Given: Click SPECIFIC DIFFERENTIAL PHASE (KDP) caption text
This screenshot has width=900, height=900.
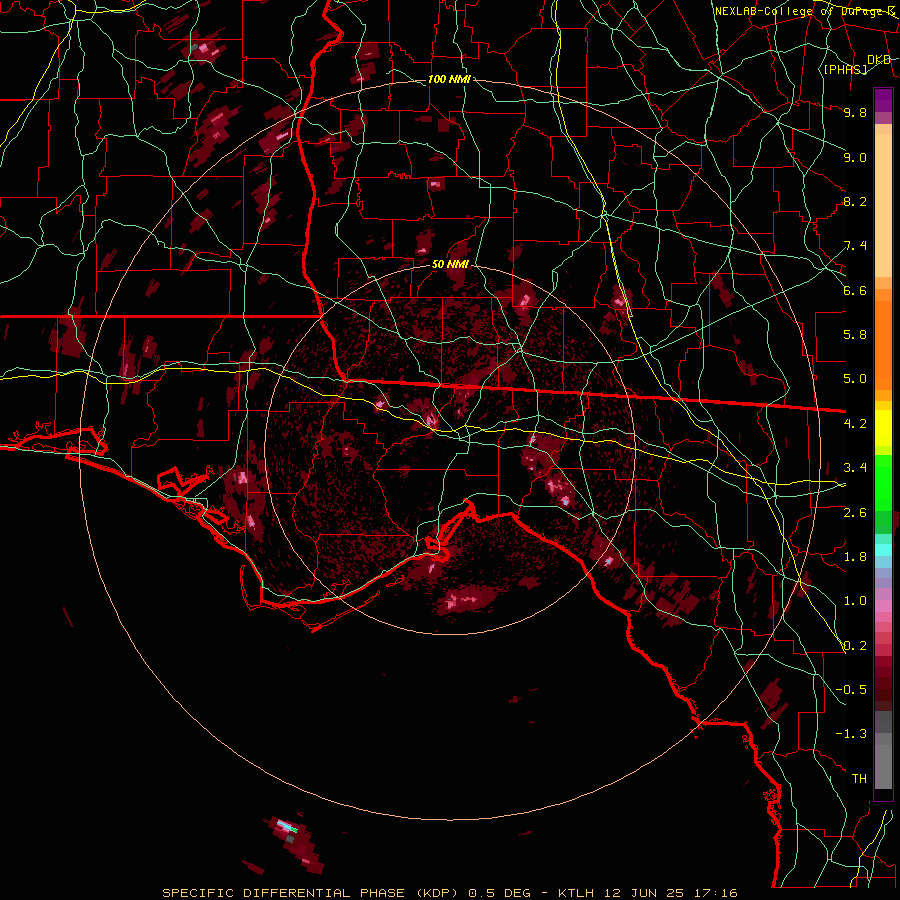Looking at the screenshot, I should pyautogui.click(x=312, y=893).
